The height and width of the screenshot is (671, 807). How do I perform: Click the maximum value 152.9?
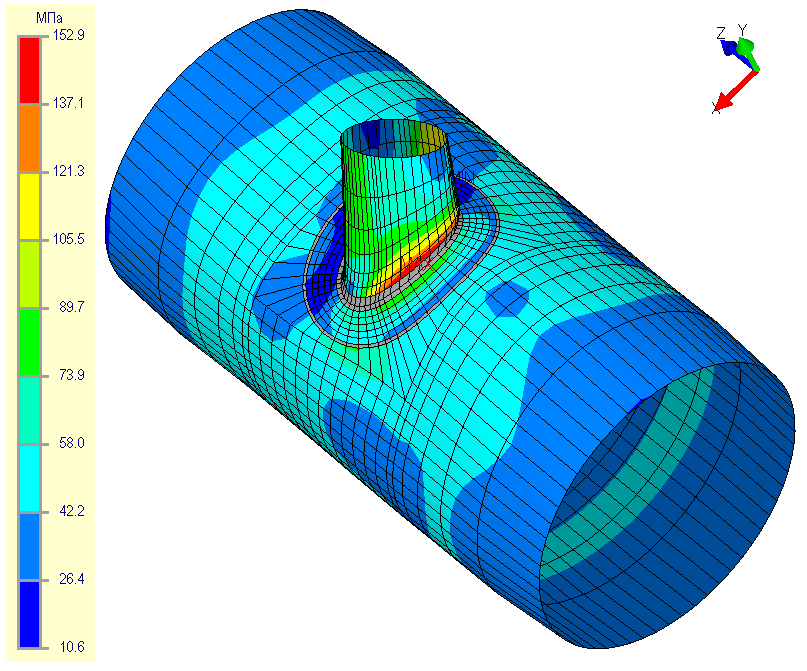pyautogui.click(x=69, y=35)
